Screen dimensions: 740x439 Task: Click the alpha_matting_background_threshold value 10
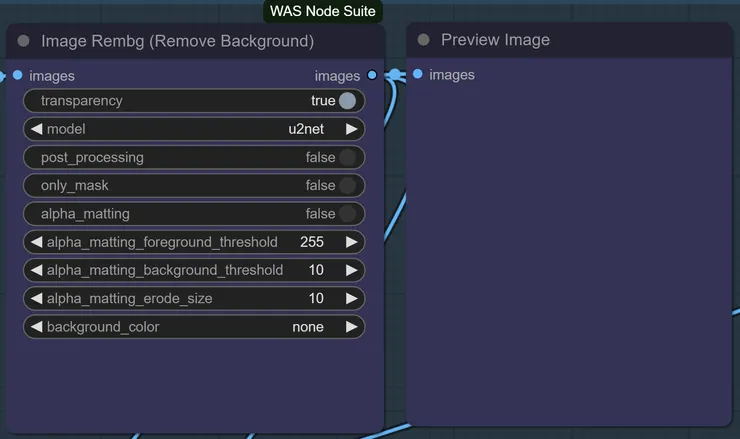pos(316,270)
